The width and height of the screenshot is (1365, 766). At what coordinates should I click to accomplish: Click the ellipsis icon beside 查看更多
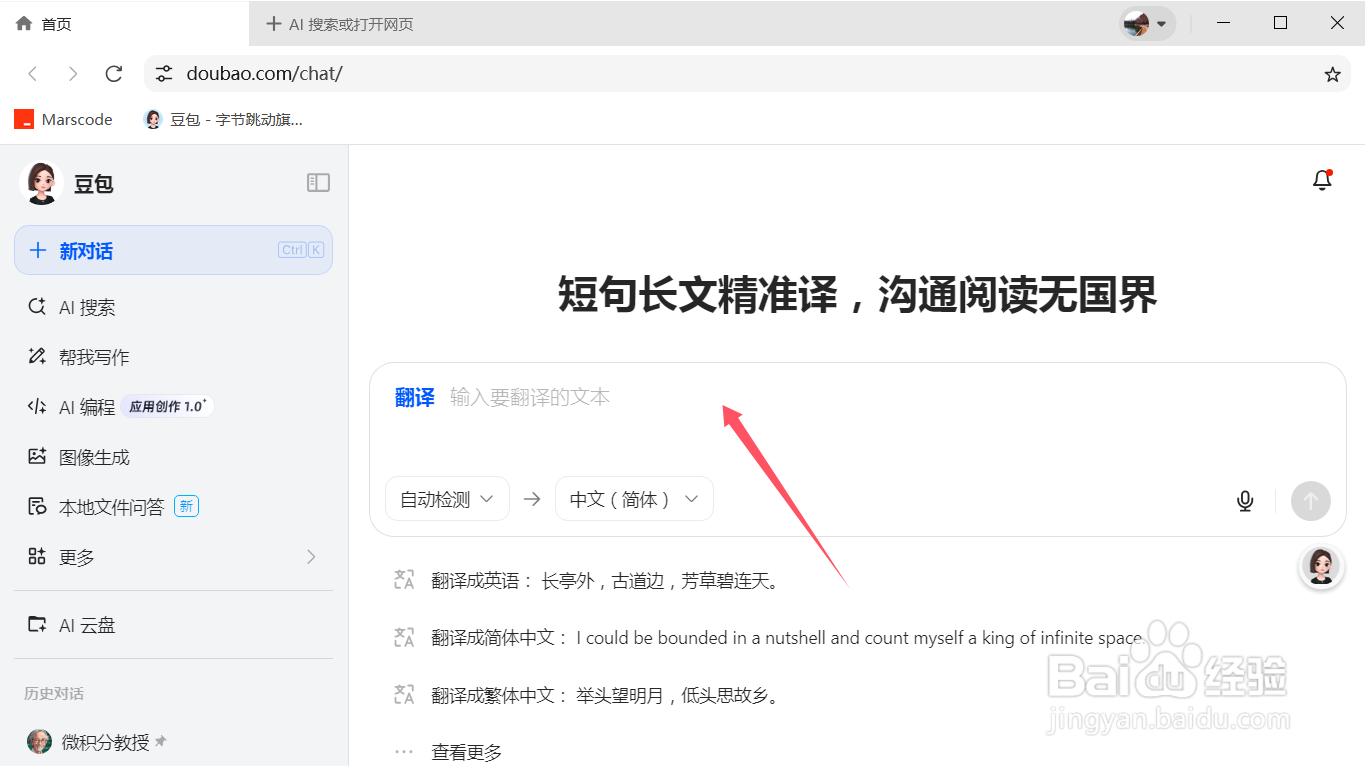[x=404, y=752]
